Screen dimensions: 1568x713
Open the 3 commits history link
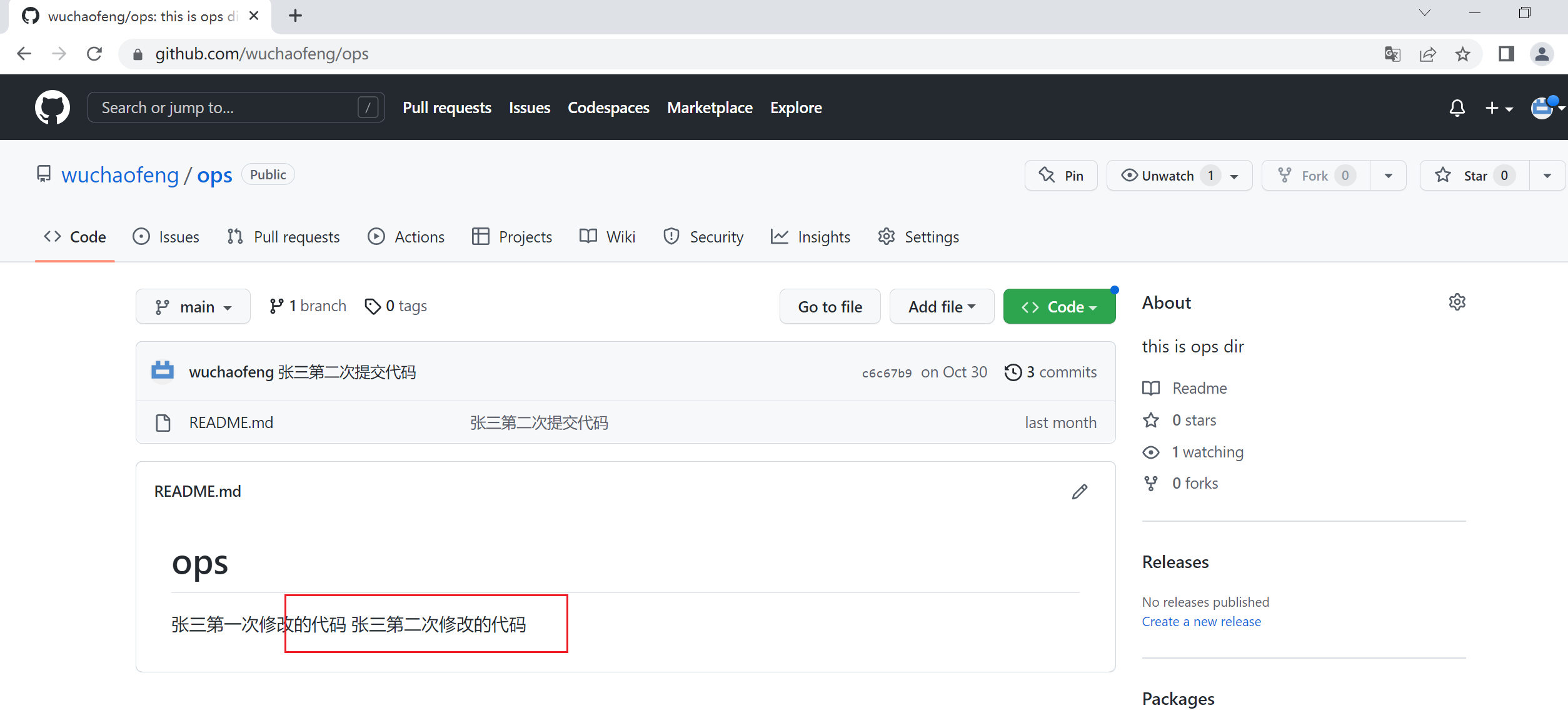(x=1050, y=372)
